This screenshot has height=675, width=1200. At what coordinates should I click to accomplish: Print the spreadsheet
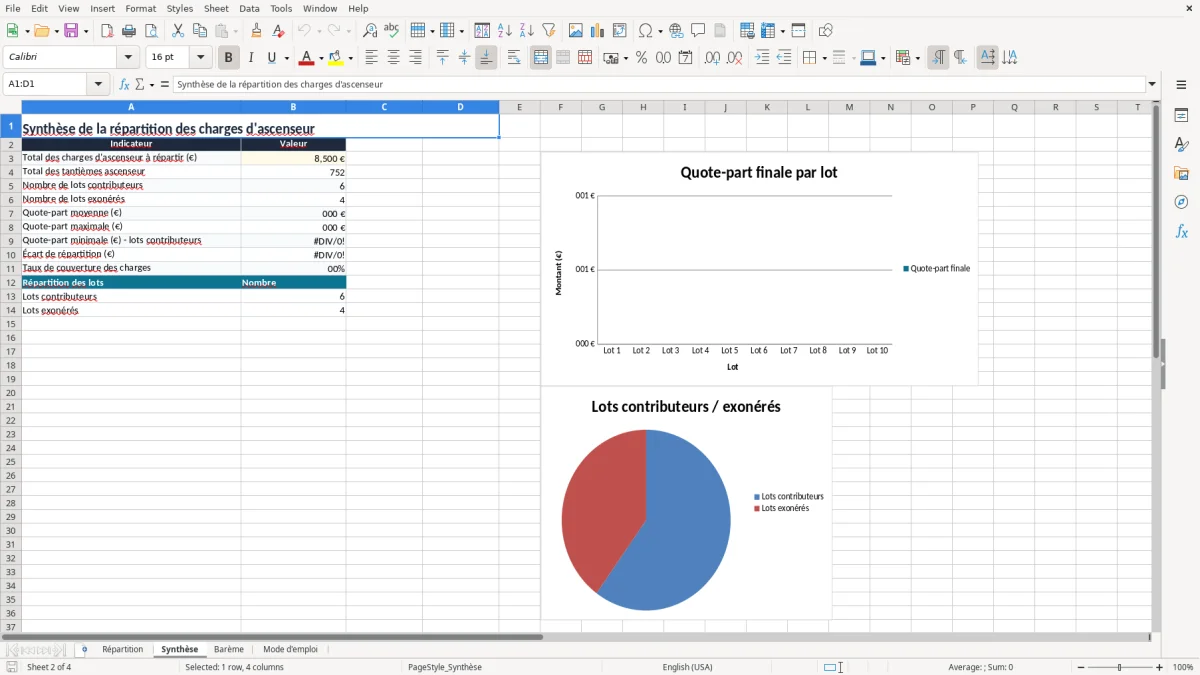point(129,31)
